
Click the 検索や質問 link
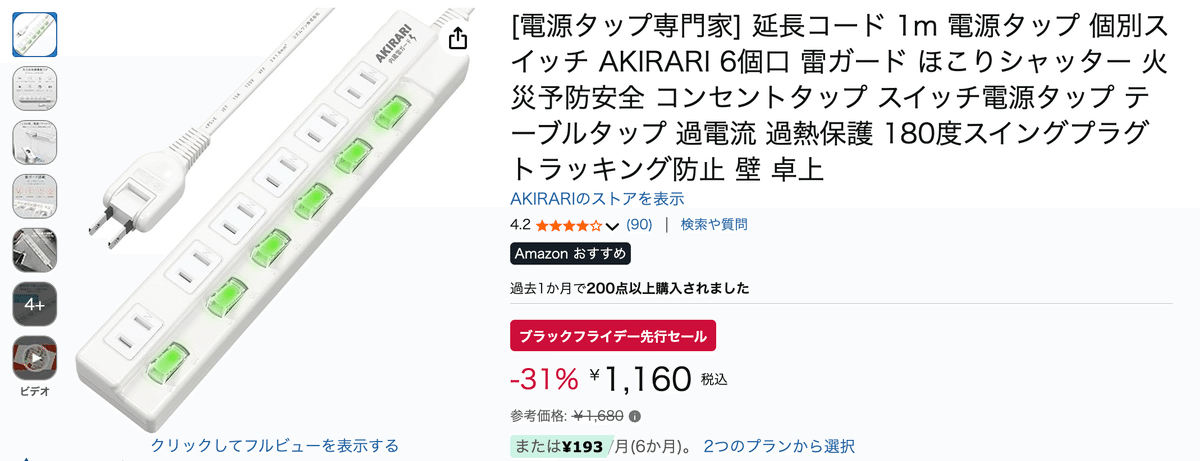pyautogui.click(x=714, y=225)
